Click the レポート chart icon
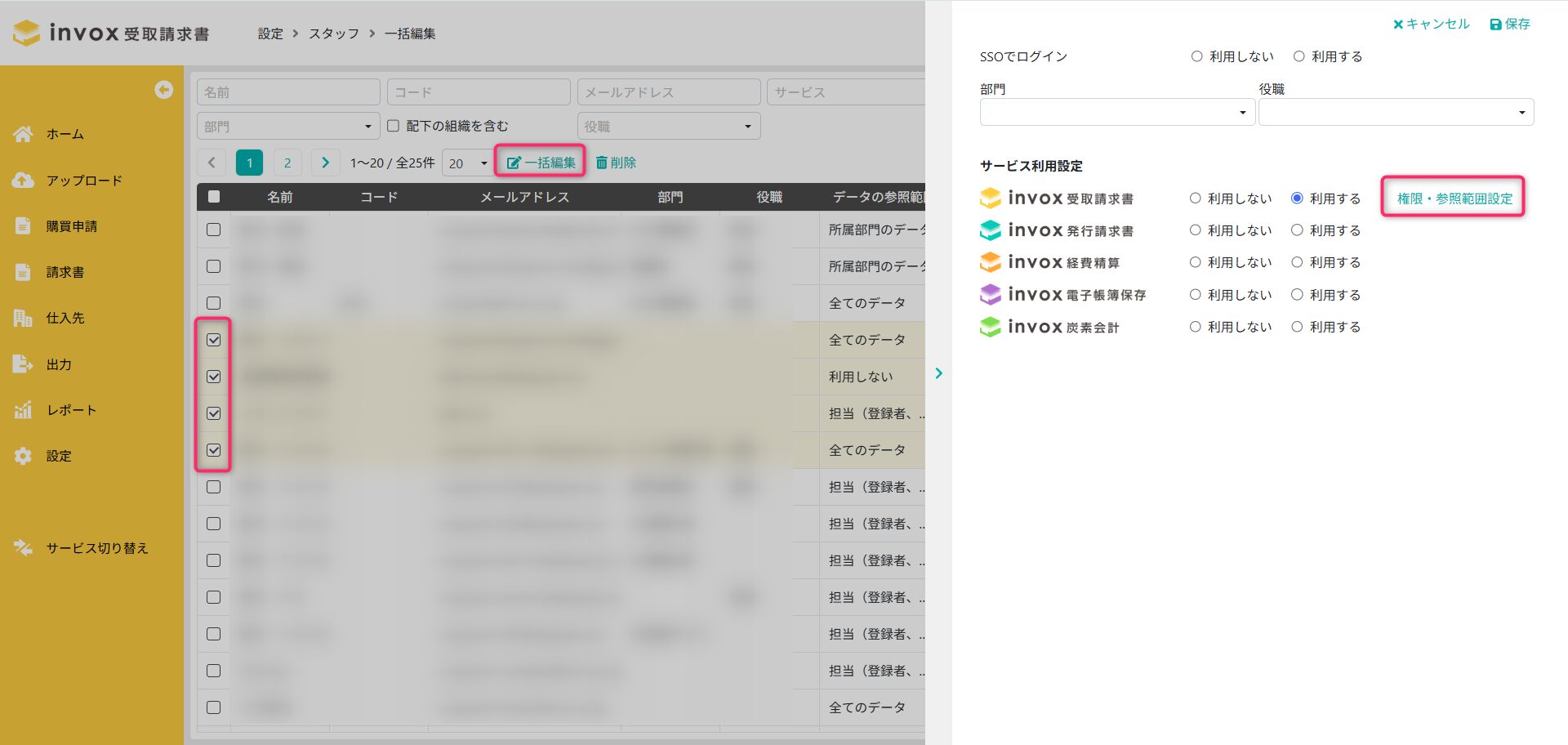This screenshot has width=1568, height=745. coord(23,410)
